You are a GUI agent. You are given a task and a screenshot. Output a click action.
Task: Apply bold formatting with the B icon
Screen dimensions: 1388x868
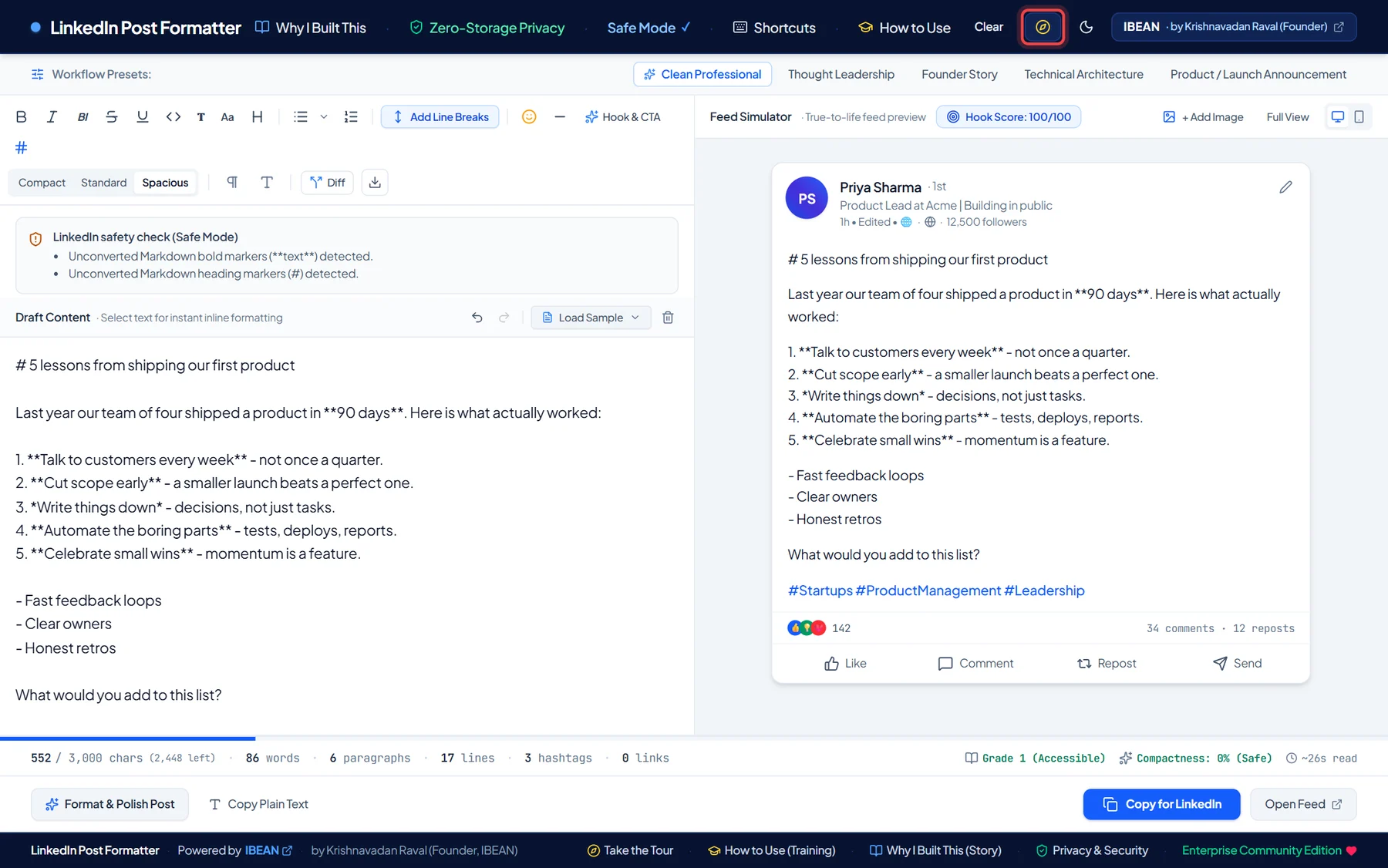point(22,117)
